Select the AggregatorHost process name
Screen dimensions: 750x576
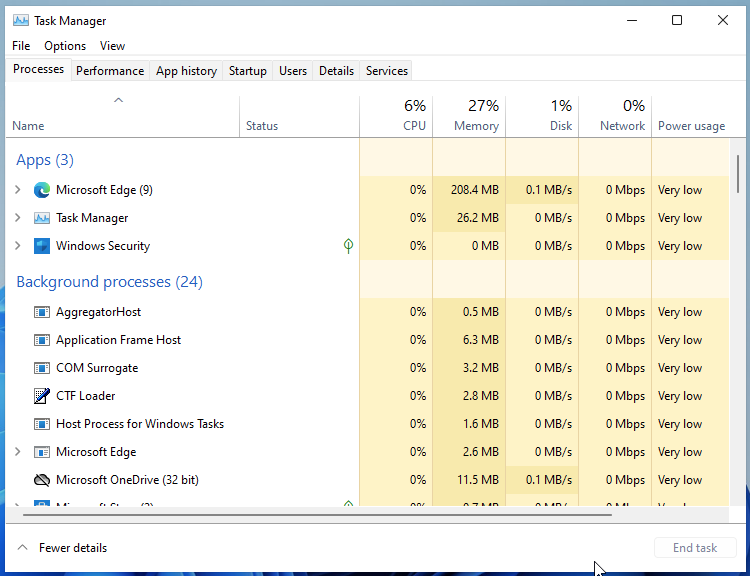99,312
